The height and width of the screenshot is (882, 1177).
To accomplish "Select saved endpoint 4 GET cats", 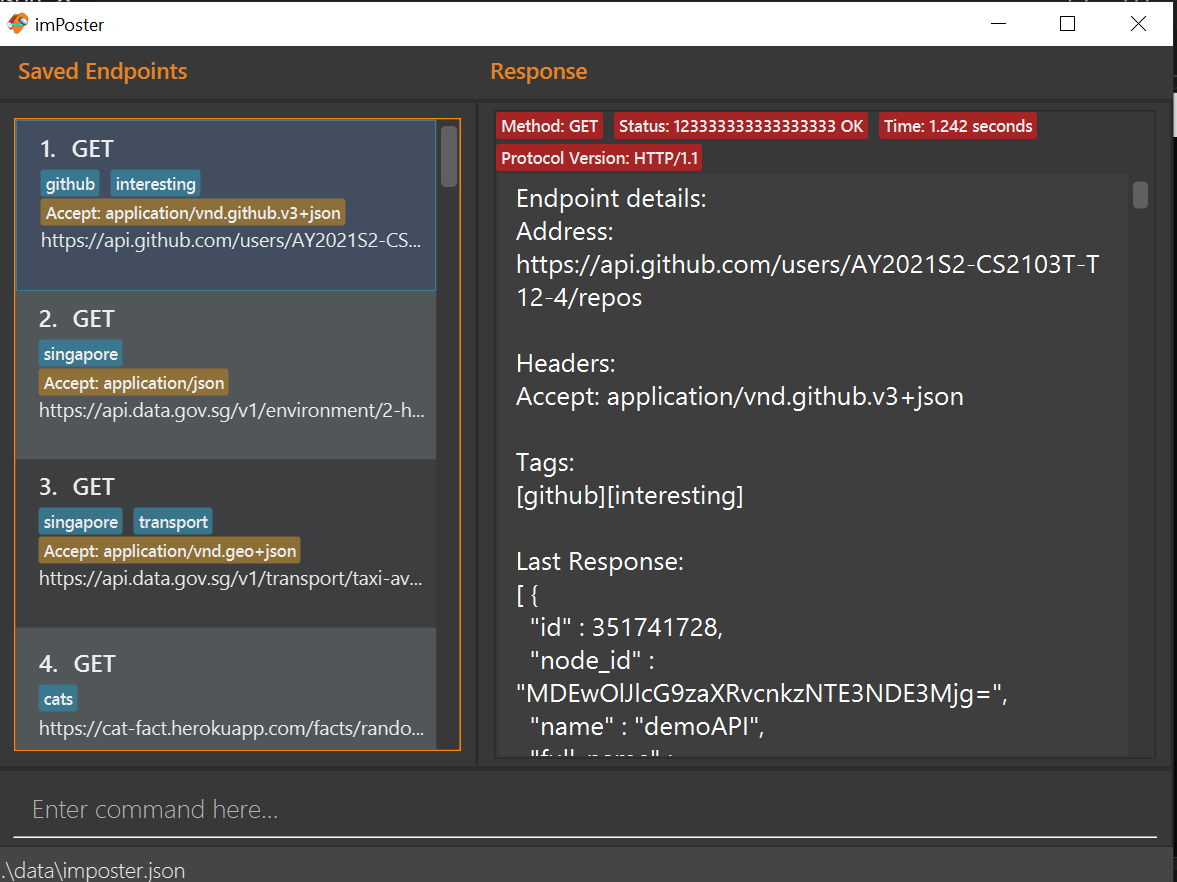I will (226, 688).
